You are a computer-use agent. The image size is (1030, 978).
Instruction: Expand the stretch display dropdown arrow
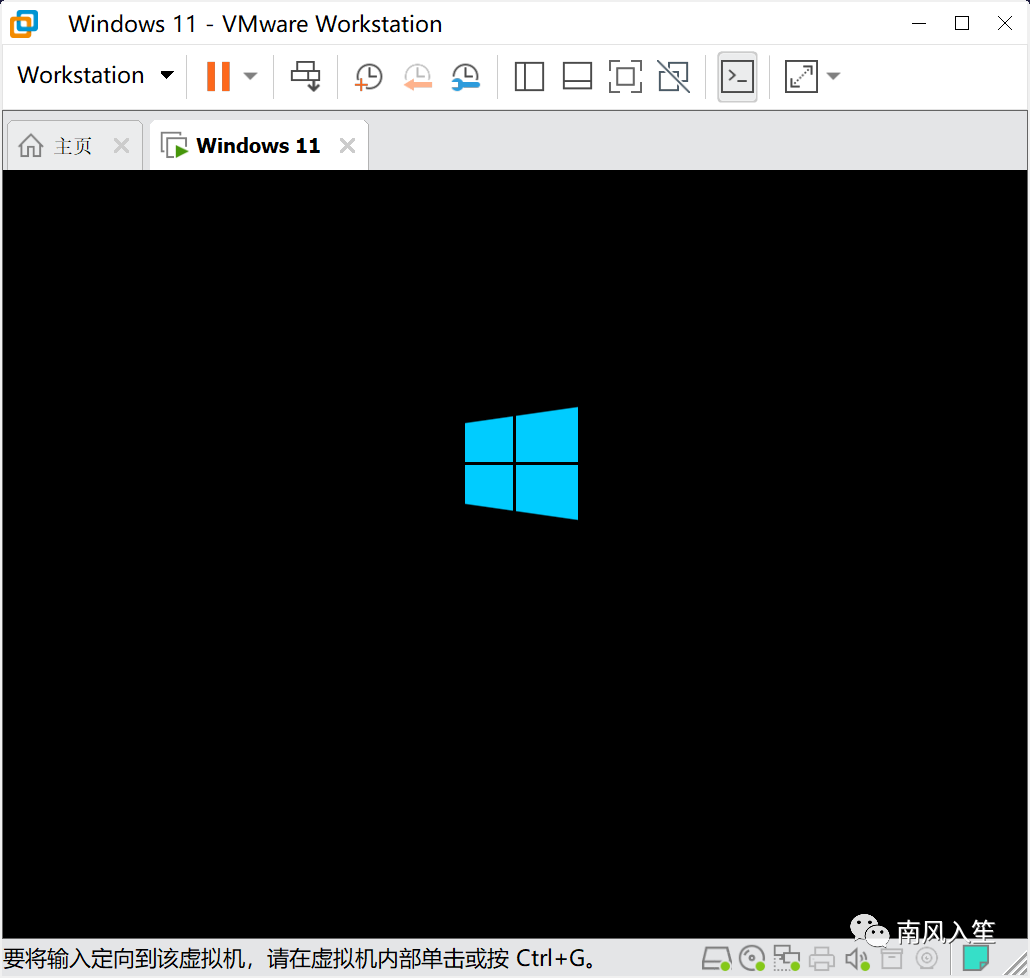click(833, 76)
